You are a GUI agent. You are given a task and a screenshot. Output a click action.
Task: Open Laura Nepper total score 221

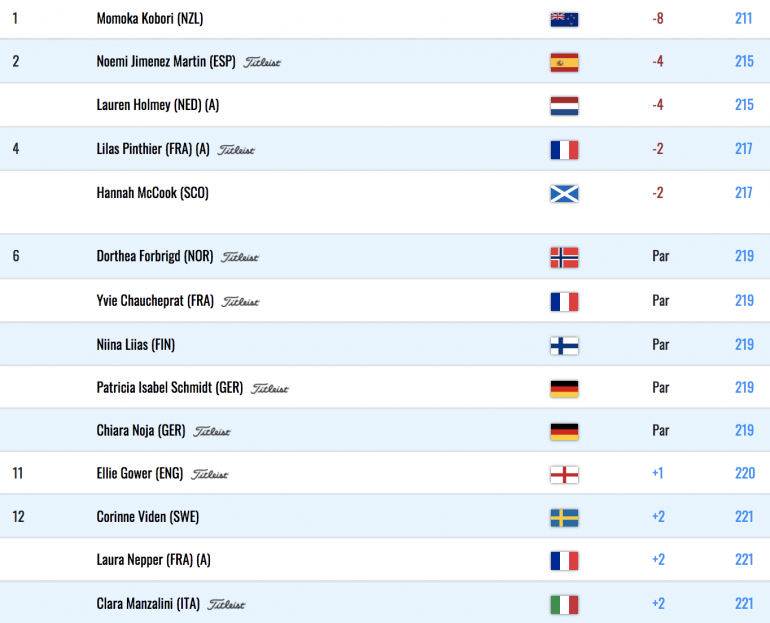(744, 560)
